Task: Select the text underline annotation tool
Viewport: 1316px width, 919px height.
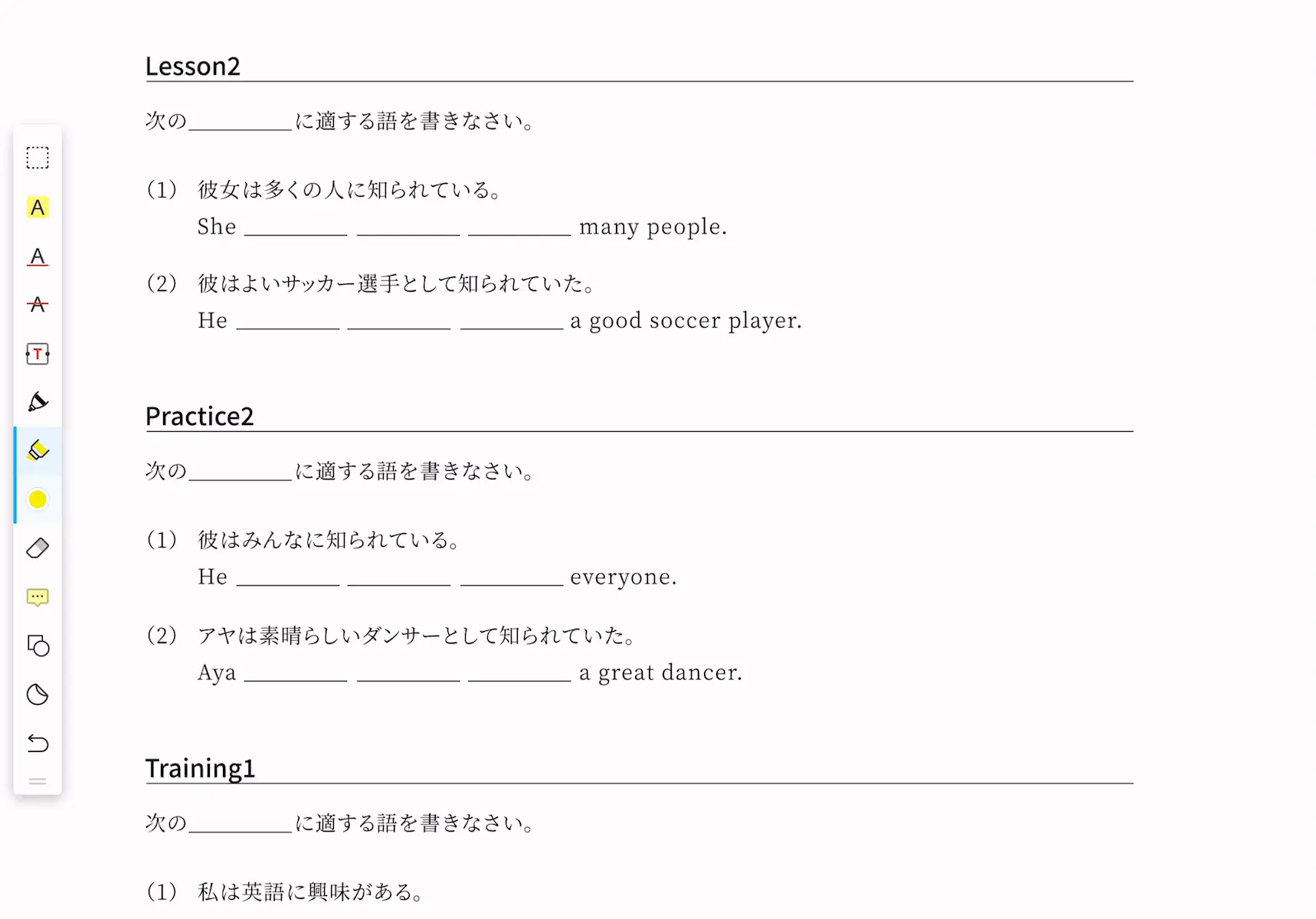Action: pos(38,257)
